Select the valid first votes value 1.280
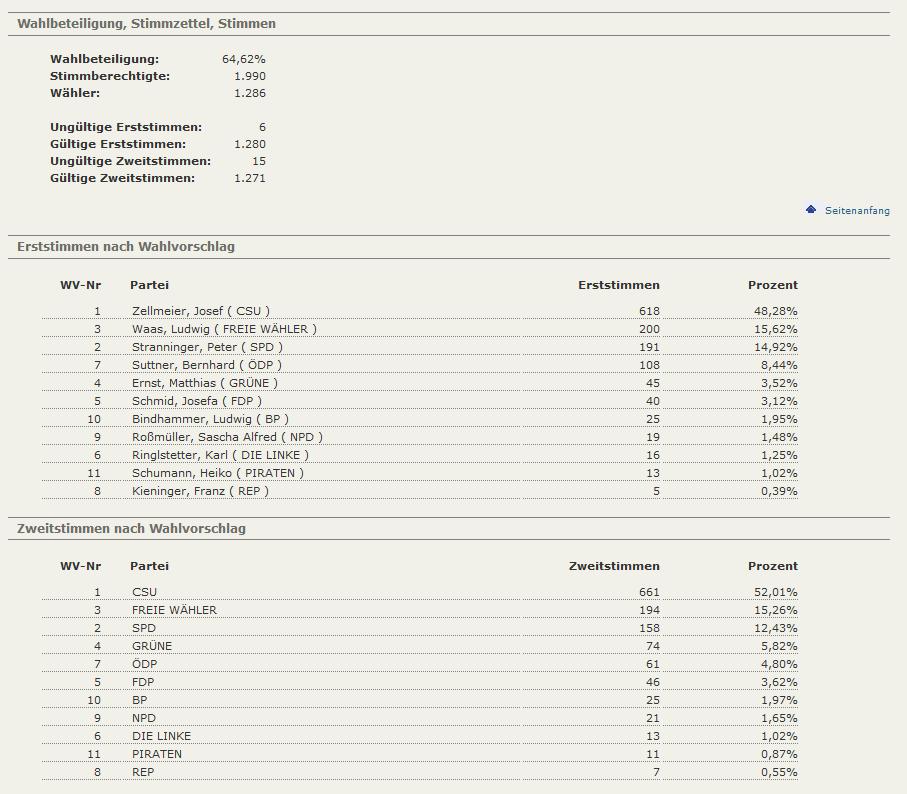 coord(250,143)
